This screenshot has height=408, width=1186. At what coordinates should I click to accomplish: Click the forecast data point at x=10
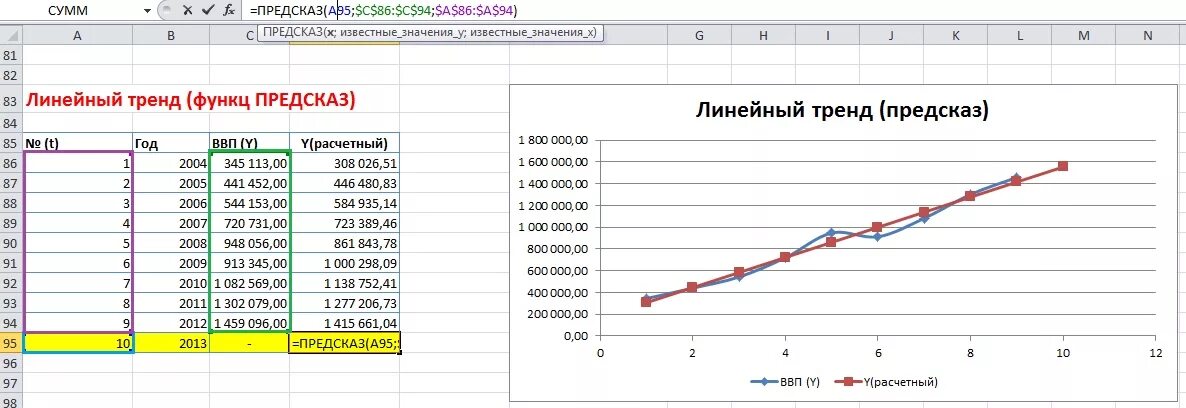click(x=1063, y=166)
